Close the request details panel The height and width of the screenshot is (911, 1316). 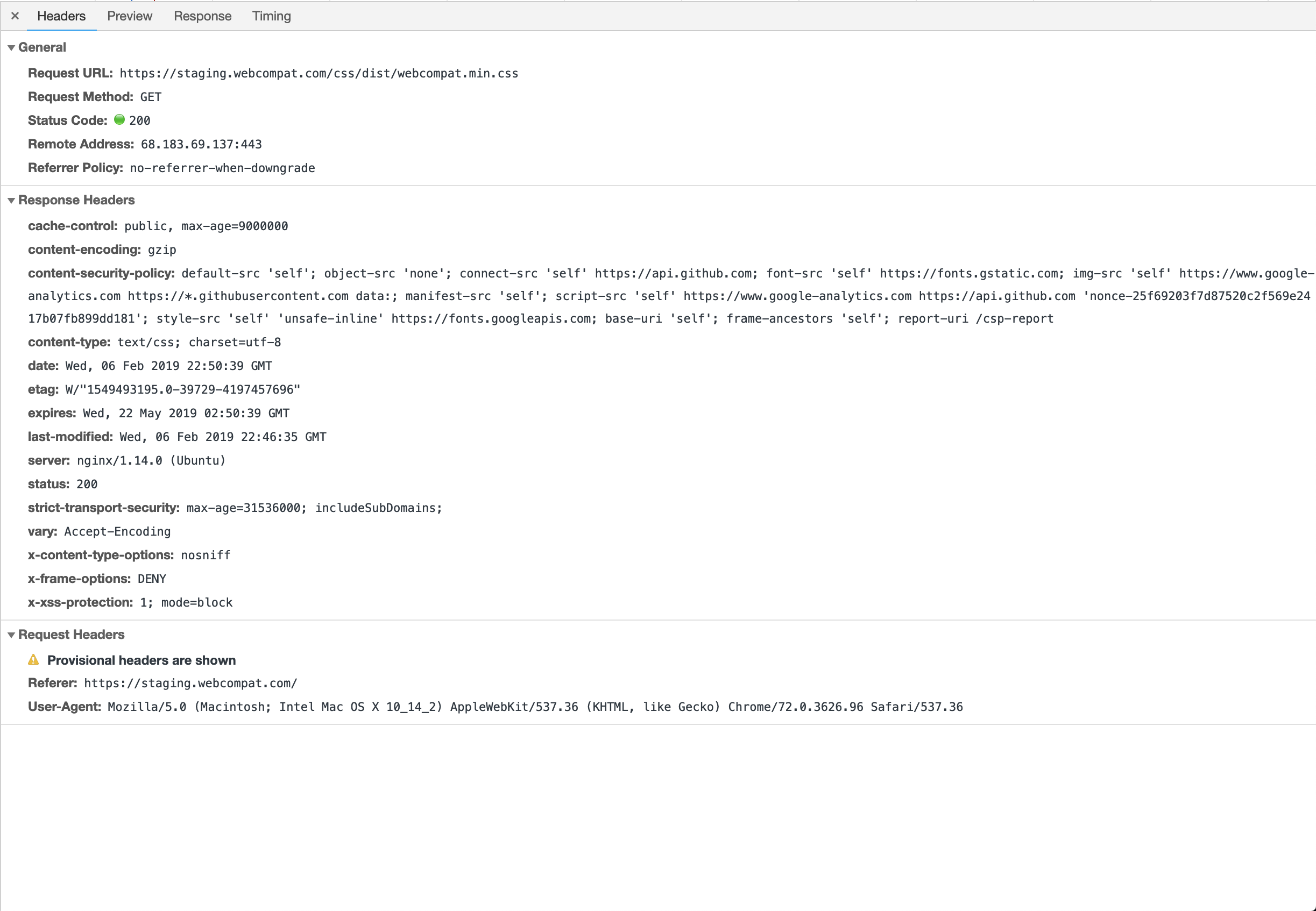tap(16, 16)
